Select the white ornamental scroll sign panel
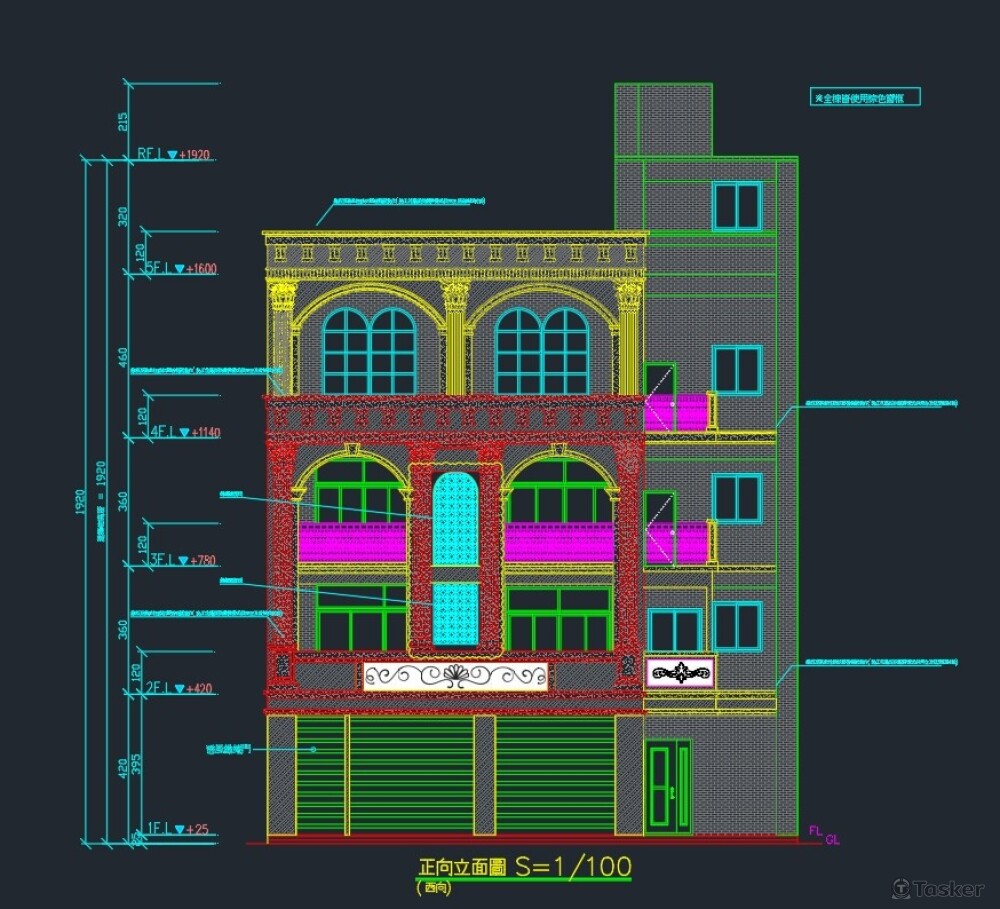1000x909 pixels. (455, 676)
